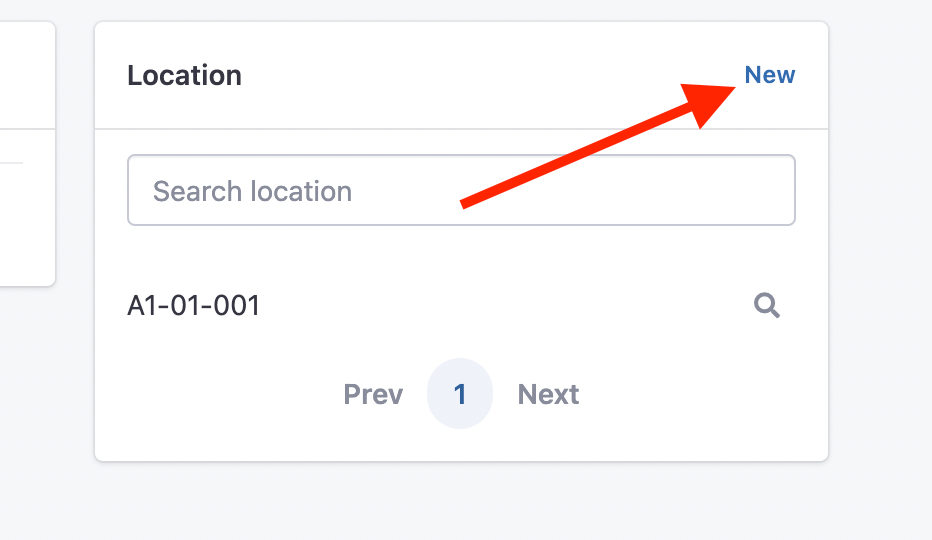
Task: Choose the A1-01-001 row text
Action: 194,306
